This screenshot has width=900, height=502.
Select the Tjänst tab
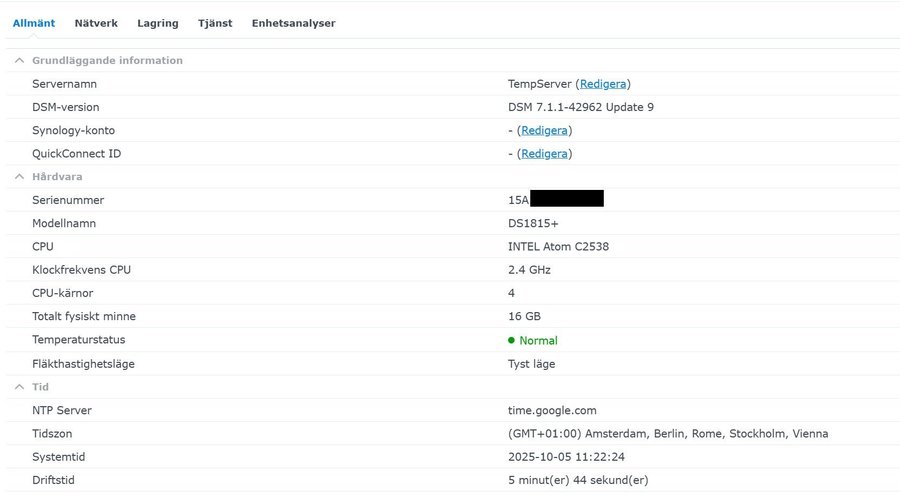click(x=215, y=23)
